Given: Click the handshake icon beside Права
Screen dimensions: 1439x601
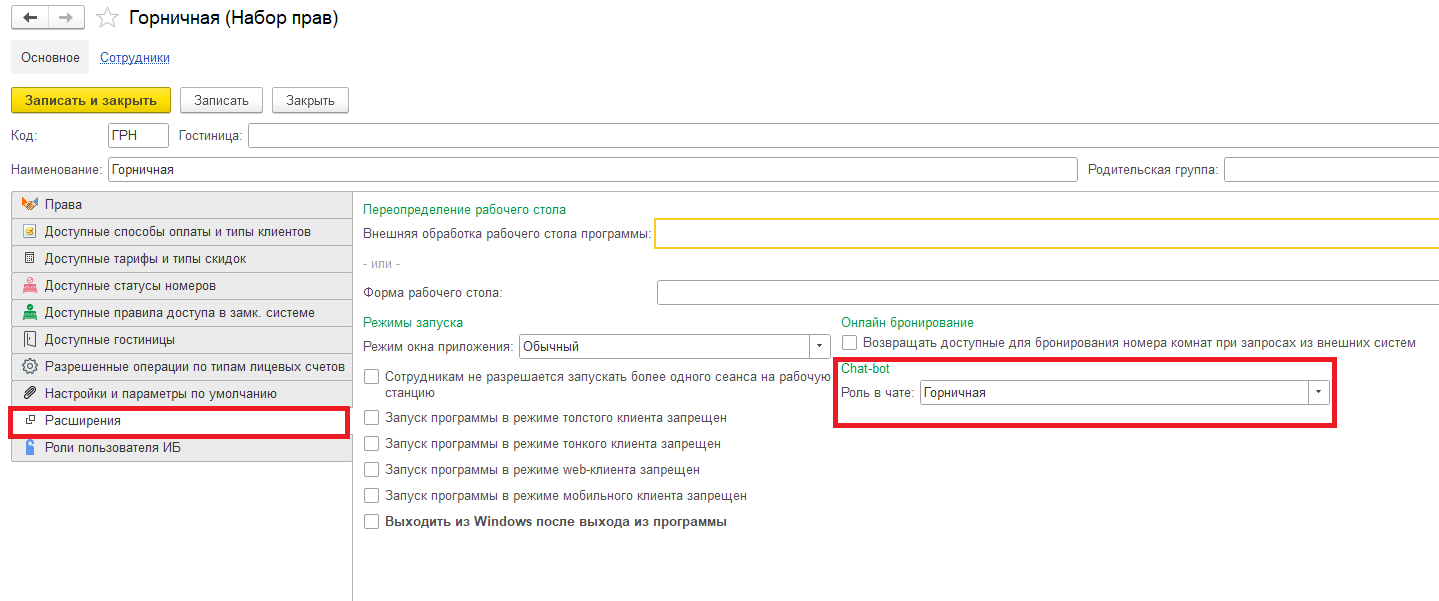Looking at the screenshot, I should [x=29, y=204].
